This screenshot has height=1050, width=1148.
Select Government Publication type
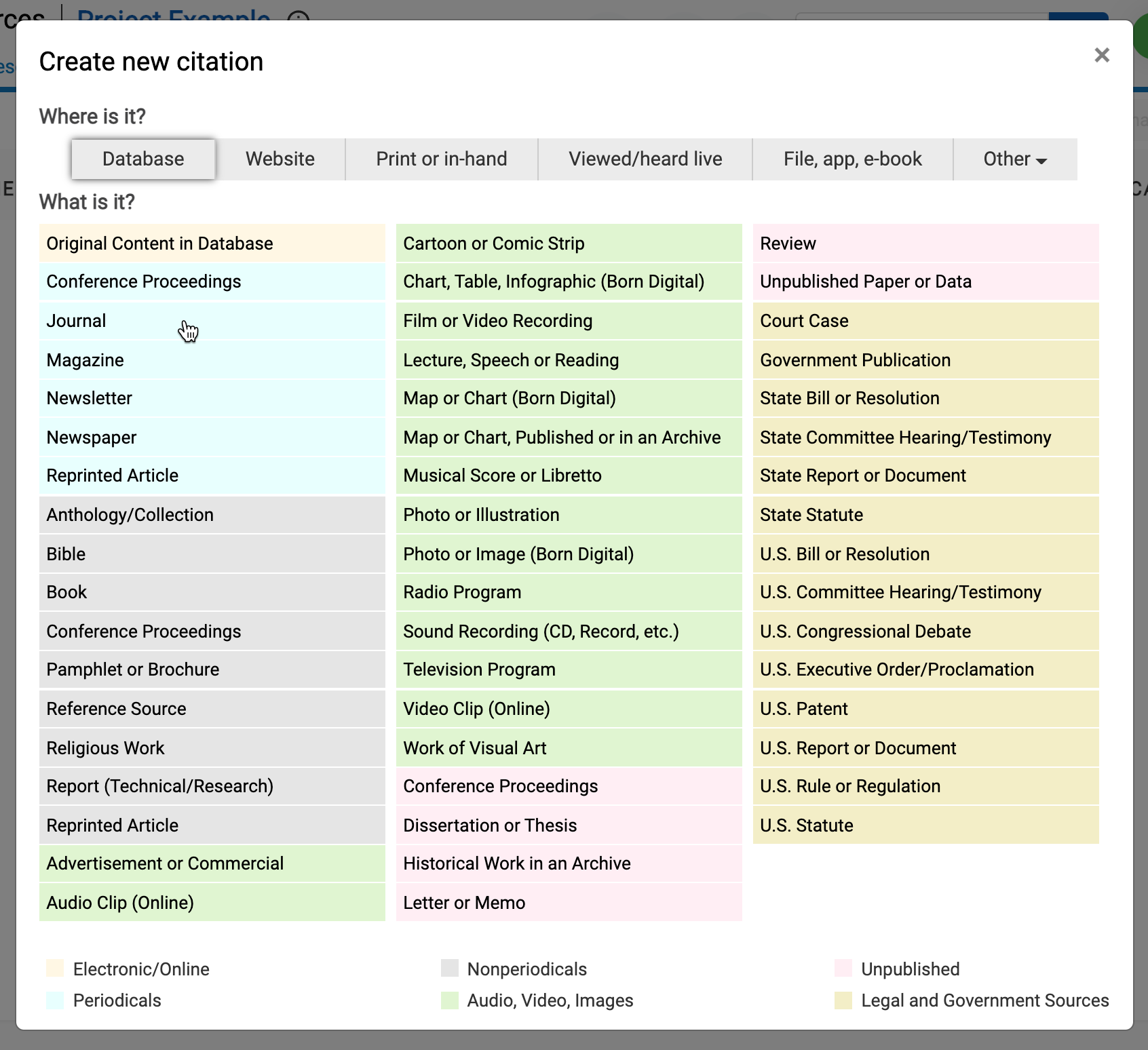tap(926, 359)
